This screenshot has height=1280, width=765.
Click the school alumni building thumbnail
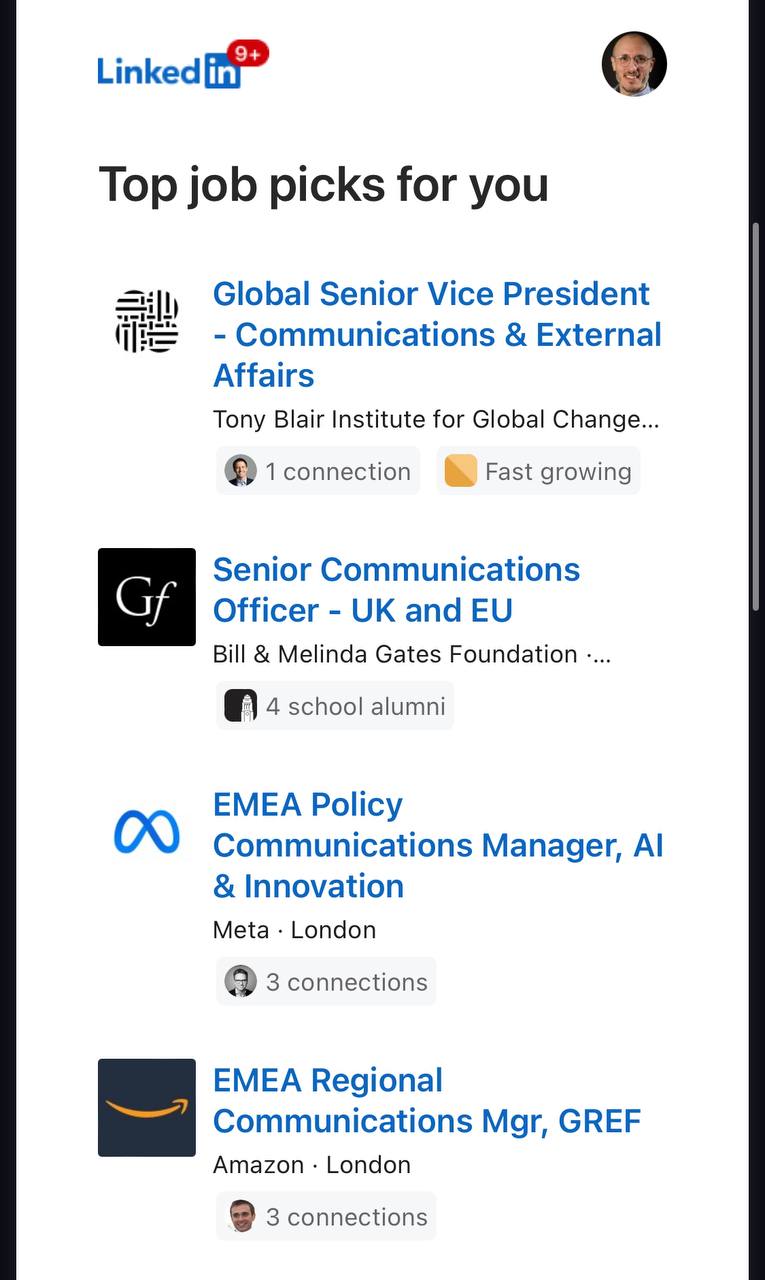pyautogui.click(x=241, y=706)
